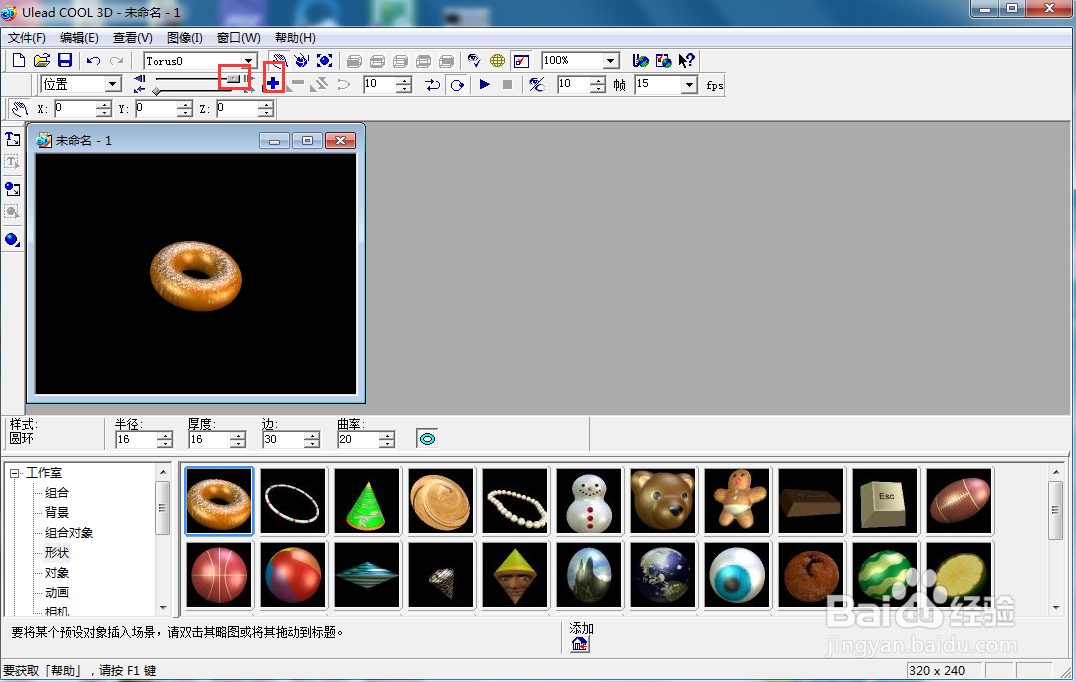Select the Resize object tool
This screenshot has height=682, width=1076.
pos(325,60)
